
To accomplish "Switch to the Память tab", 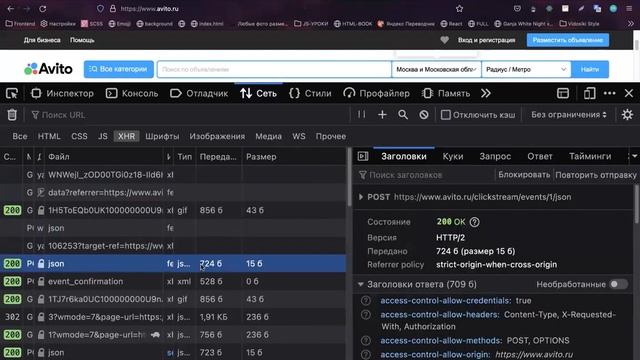I will tap(446, 93).
